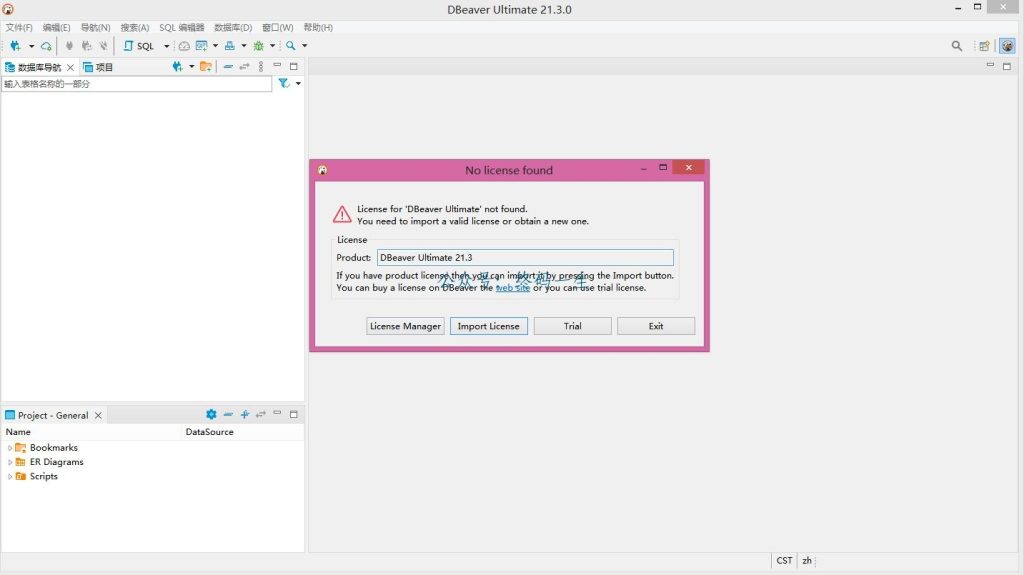
Task: Open the navigator view menu (three dots)
Action: (x=261, y=67)
